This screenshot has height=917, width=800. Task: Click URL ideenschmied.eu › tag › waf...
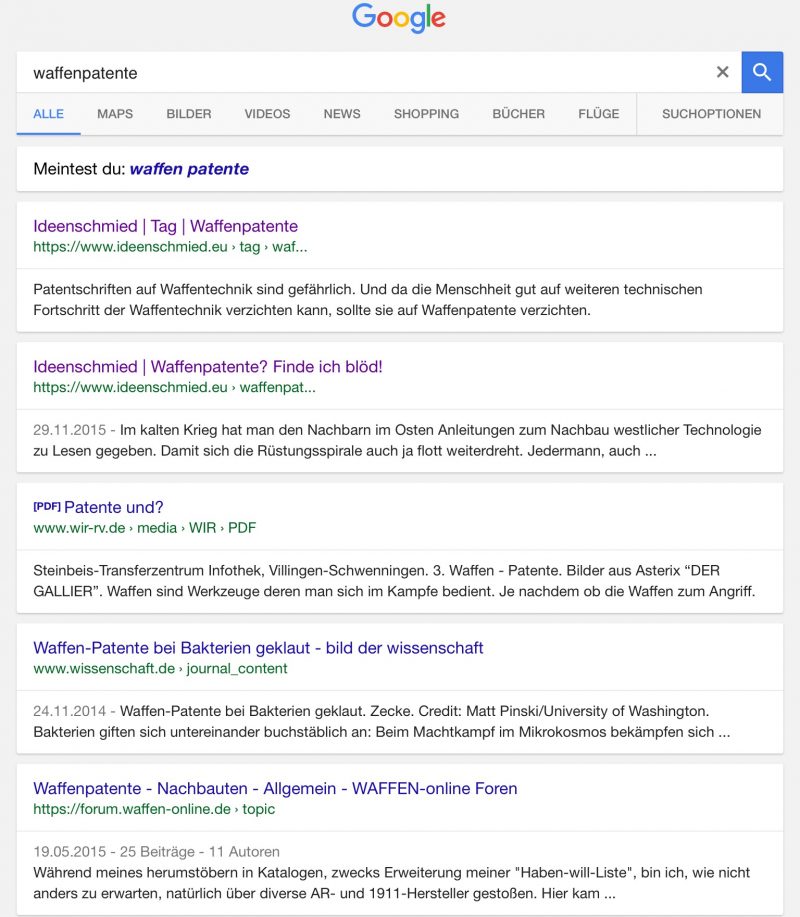click(x=170, y=247)
